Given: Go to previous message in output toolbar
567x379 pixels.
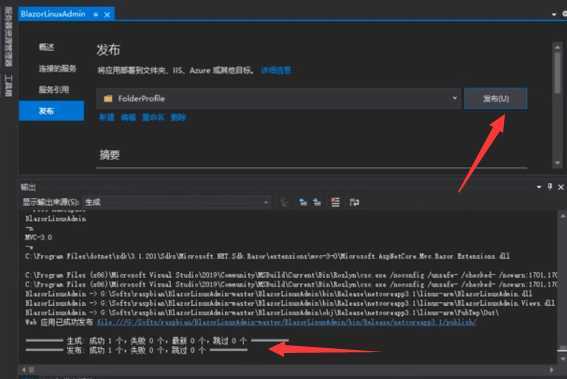Looking at the screenshot, I should tap(303, 202).
